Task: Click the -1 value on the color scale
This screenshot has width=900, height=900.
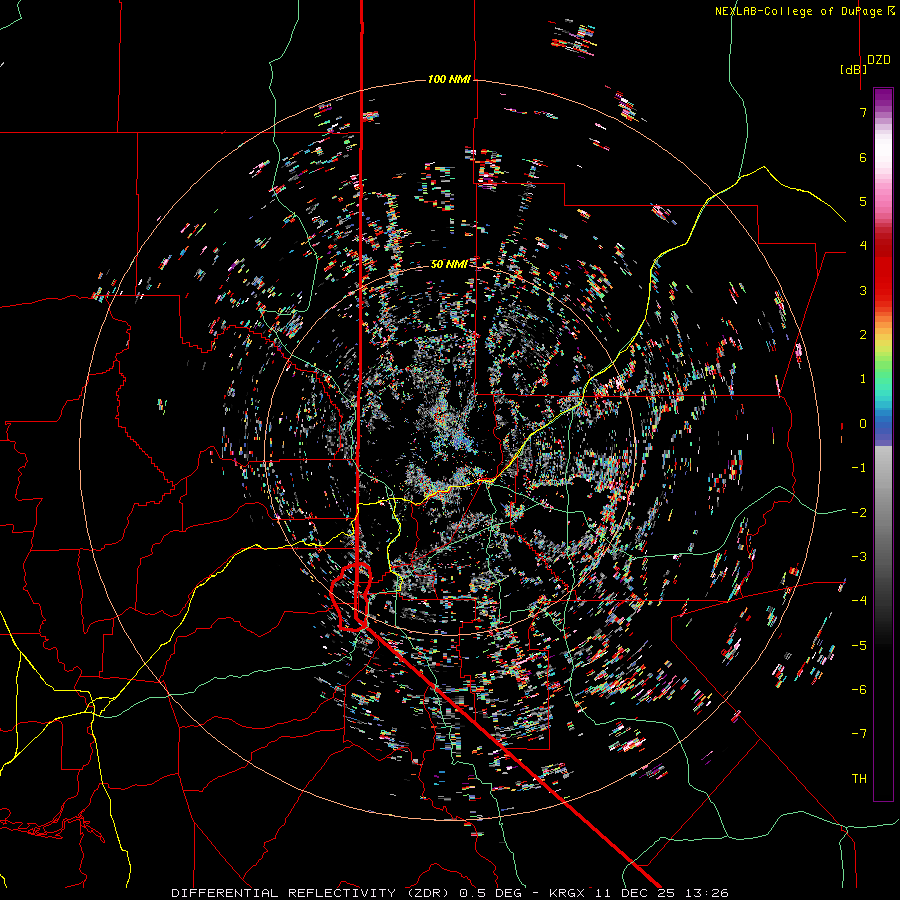Action: pos(859,468)
